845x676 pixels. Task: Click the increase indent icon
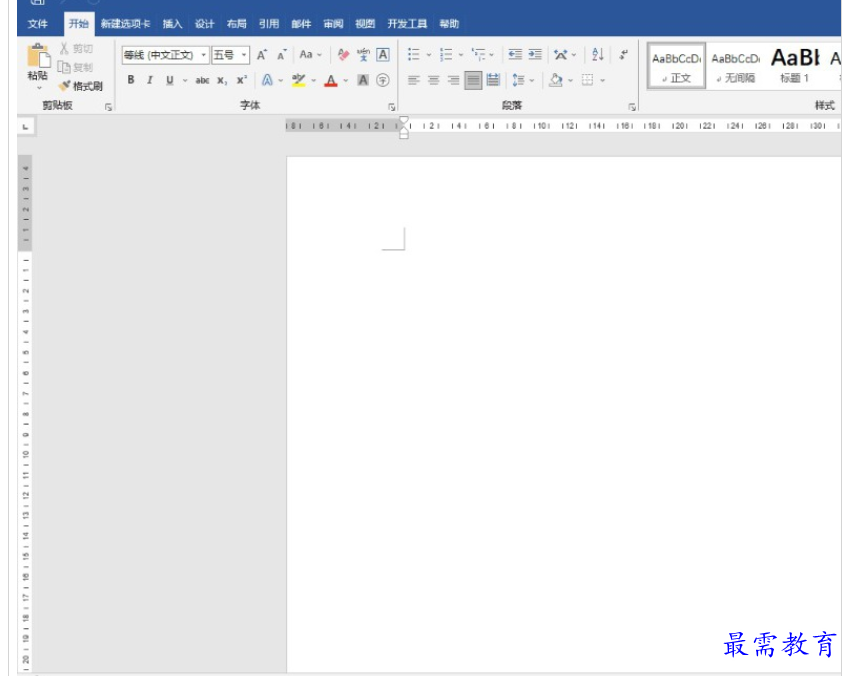point(535,54)
